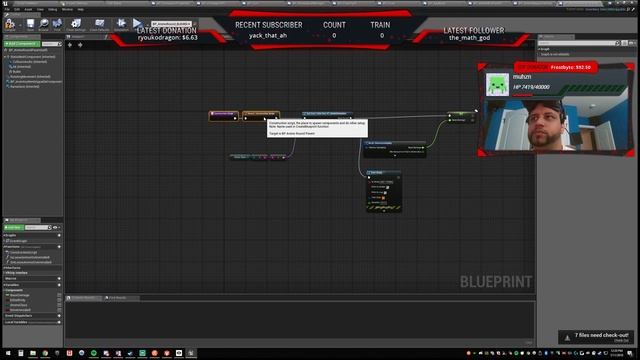Click the Simulation toolbar icon
This screenshot has width=640, height=360.
[x=121, y=24]
